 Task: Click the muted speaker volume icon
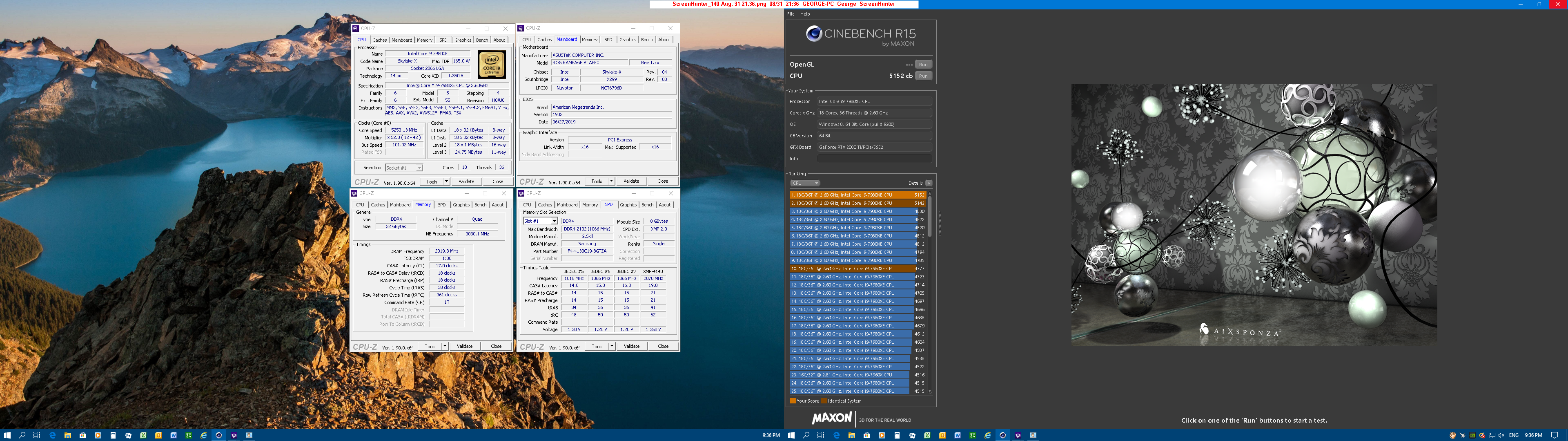coord(1502,435)
